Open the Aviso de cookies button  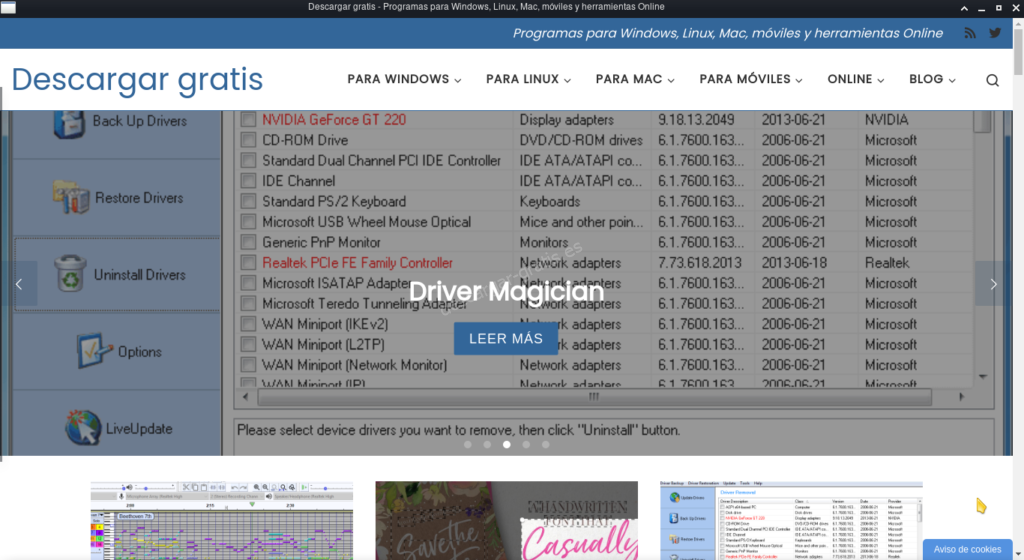[x=967, y=550]
